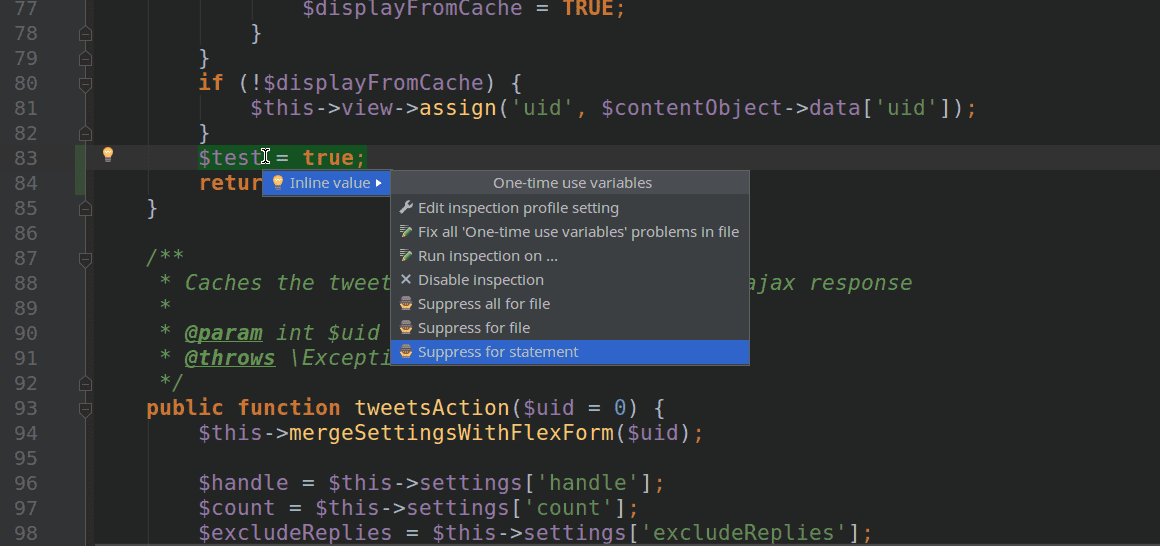The width and height of the screenshot is (1160, 546).
Task: Collapse the tweetsAction function at line 93
Action: pos(85,408)
